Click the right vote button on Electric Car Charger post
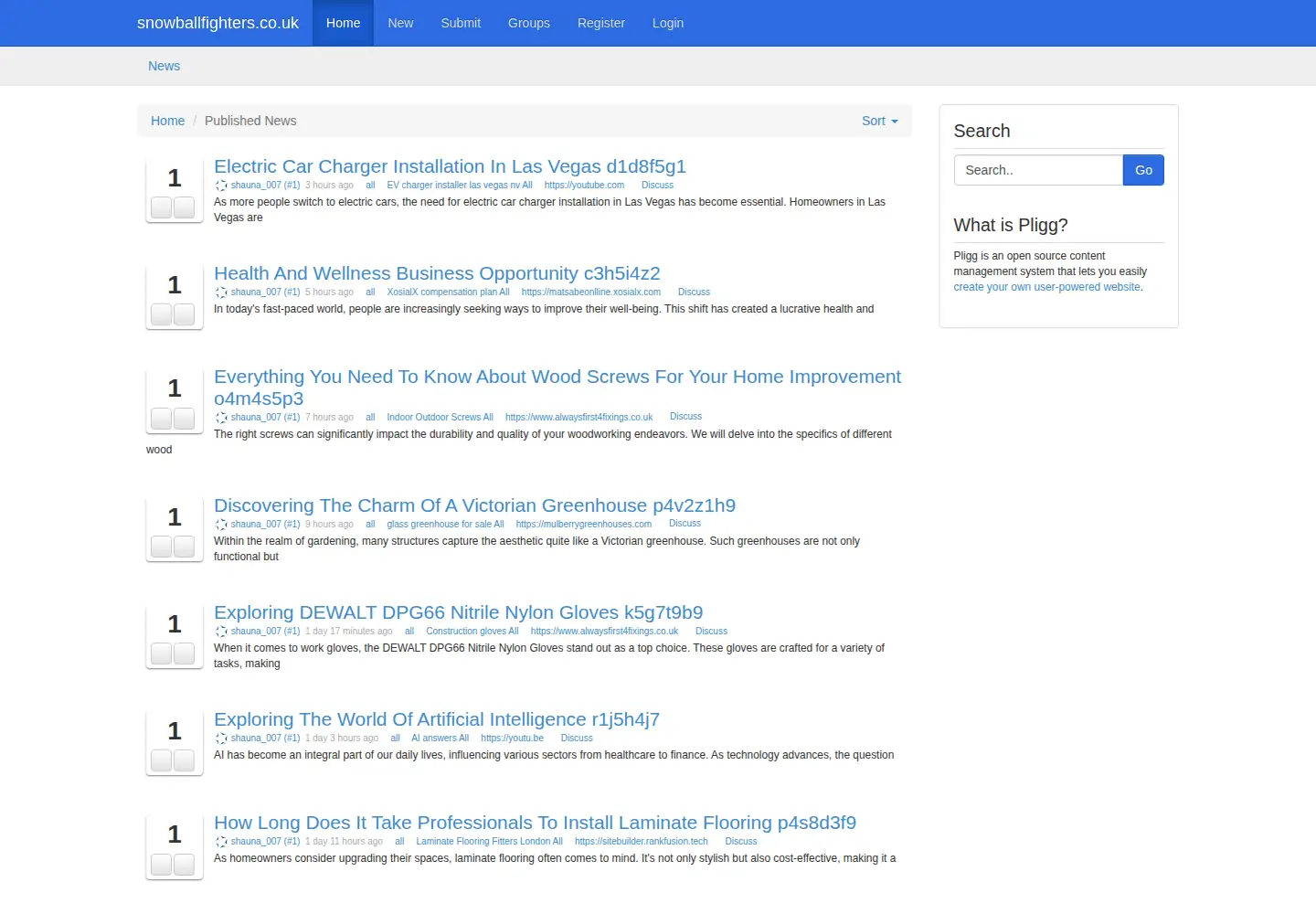1316x914 pixels. 185,207
